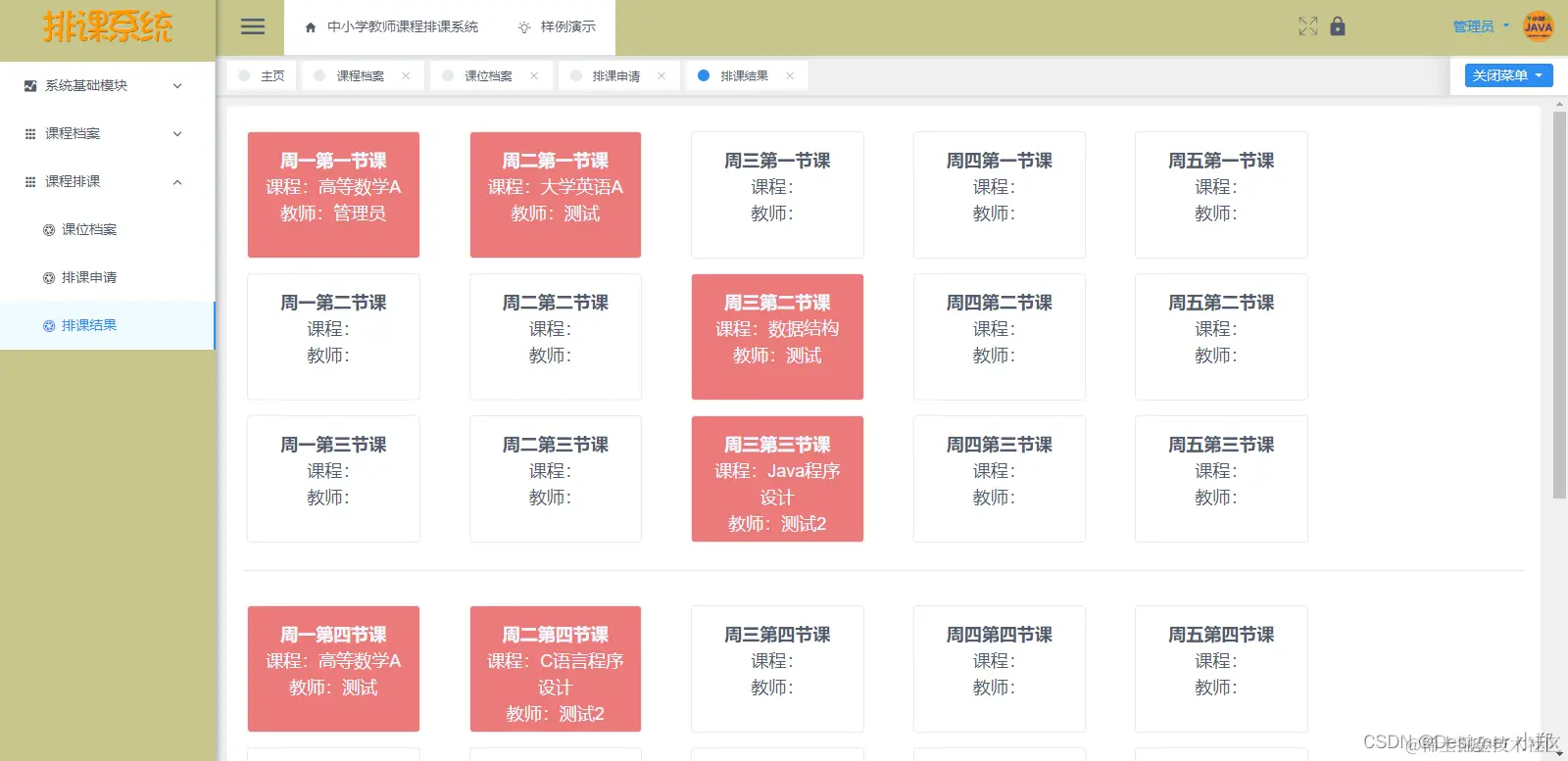Viewport: 1568px width, 761px height.
Task: Select the empty 周二第二节课 card
Action: pyautogui.click(x=556, y=337)
